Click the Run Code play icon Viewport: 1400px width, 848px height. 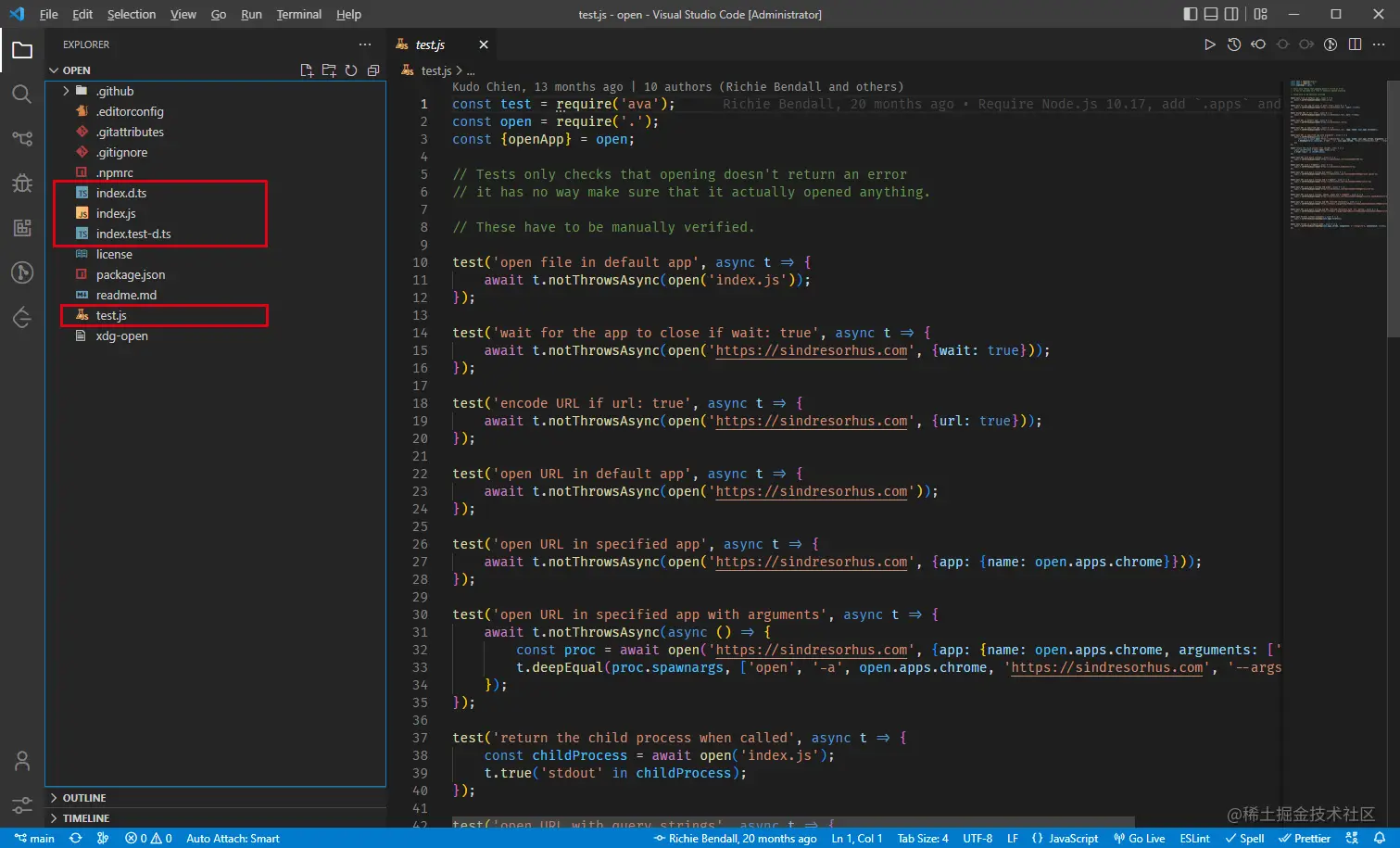(1209, 44)
